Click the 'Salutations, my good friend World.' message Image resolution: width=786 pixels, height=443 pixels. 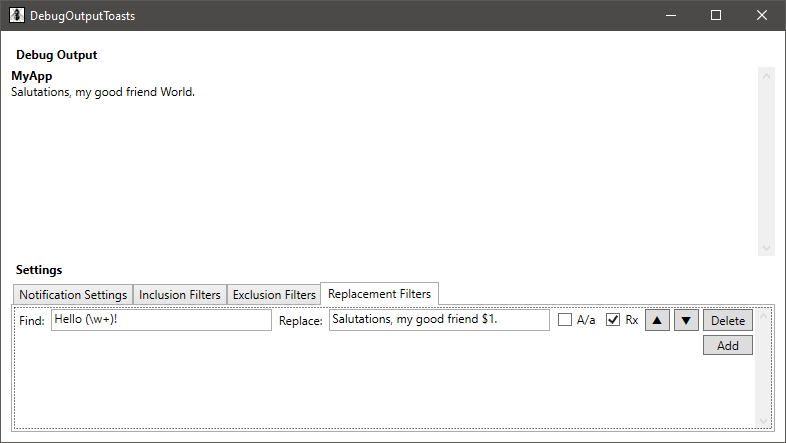103,92
